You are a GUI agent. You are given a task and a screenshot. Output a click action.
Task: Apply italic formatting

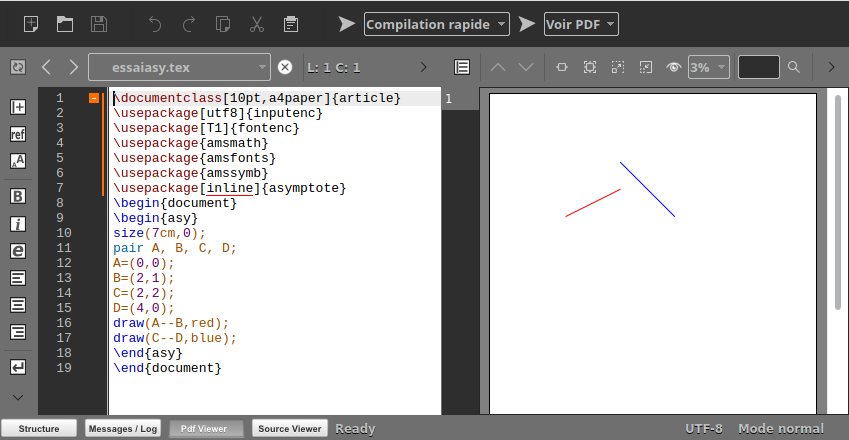[18, 224]
